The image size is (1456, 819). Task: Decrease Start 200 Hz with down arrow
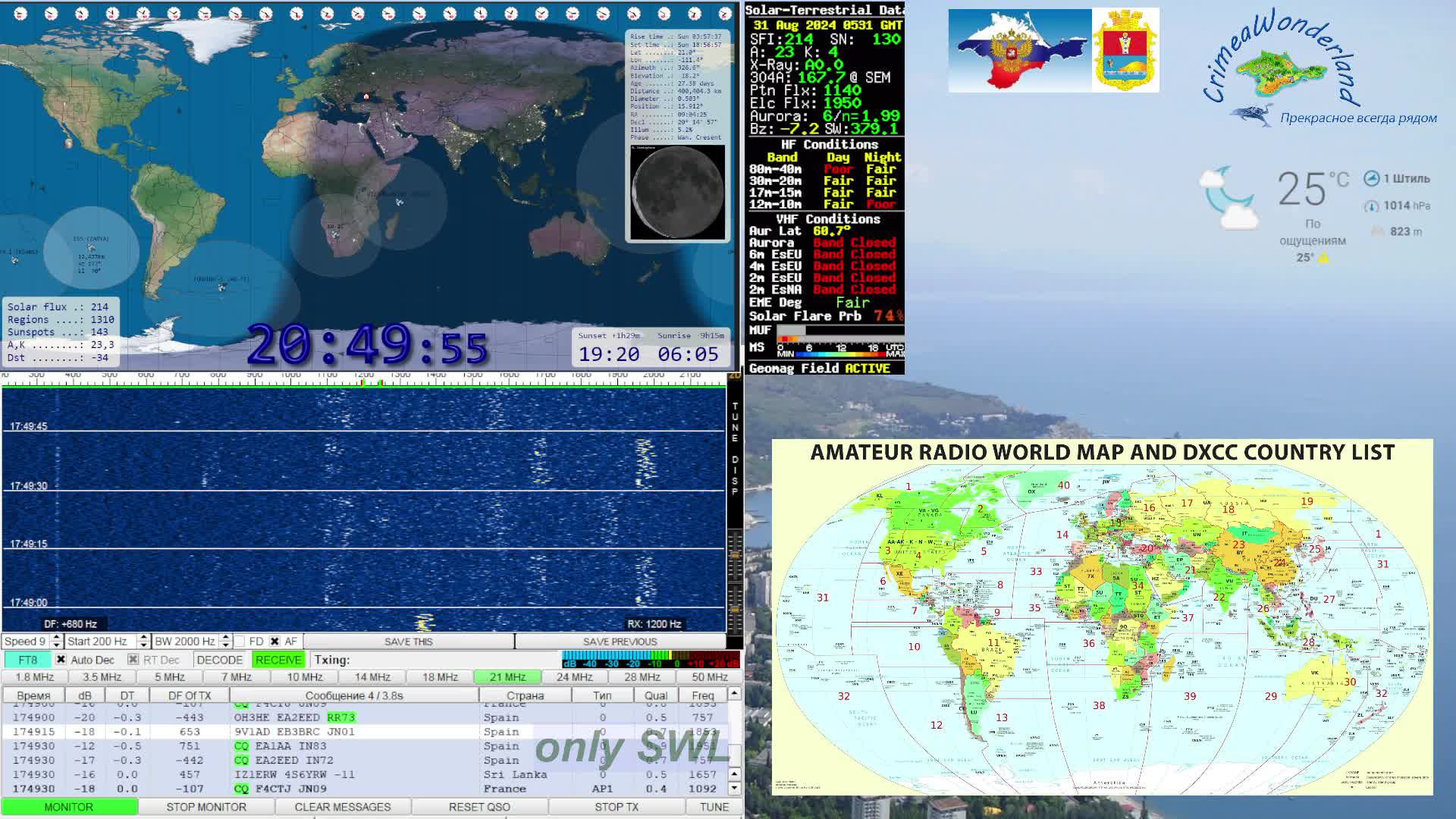(143, 645)
